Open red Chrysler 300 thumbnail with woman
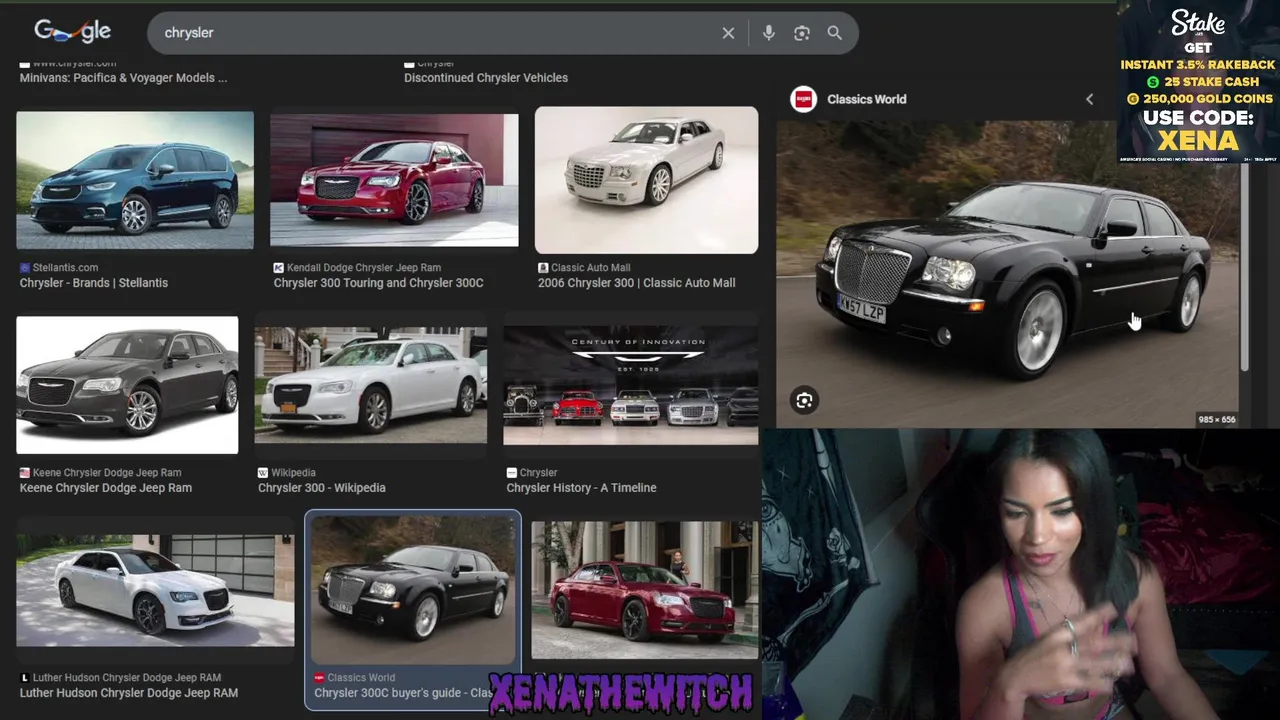The width and height of the screenshot is (1280, 720). coord(645,590)
